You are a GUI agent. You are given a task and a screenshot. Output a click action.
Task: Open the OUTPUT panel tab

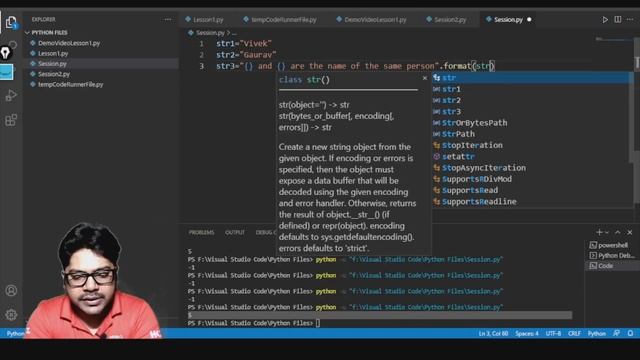coord(235,232)
